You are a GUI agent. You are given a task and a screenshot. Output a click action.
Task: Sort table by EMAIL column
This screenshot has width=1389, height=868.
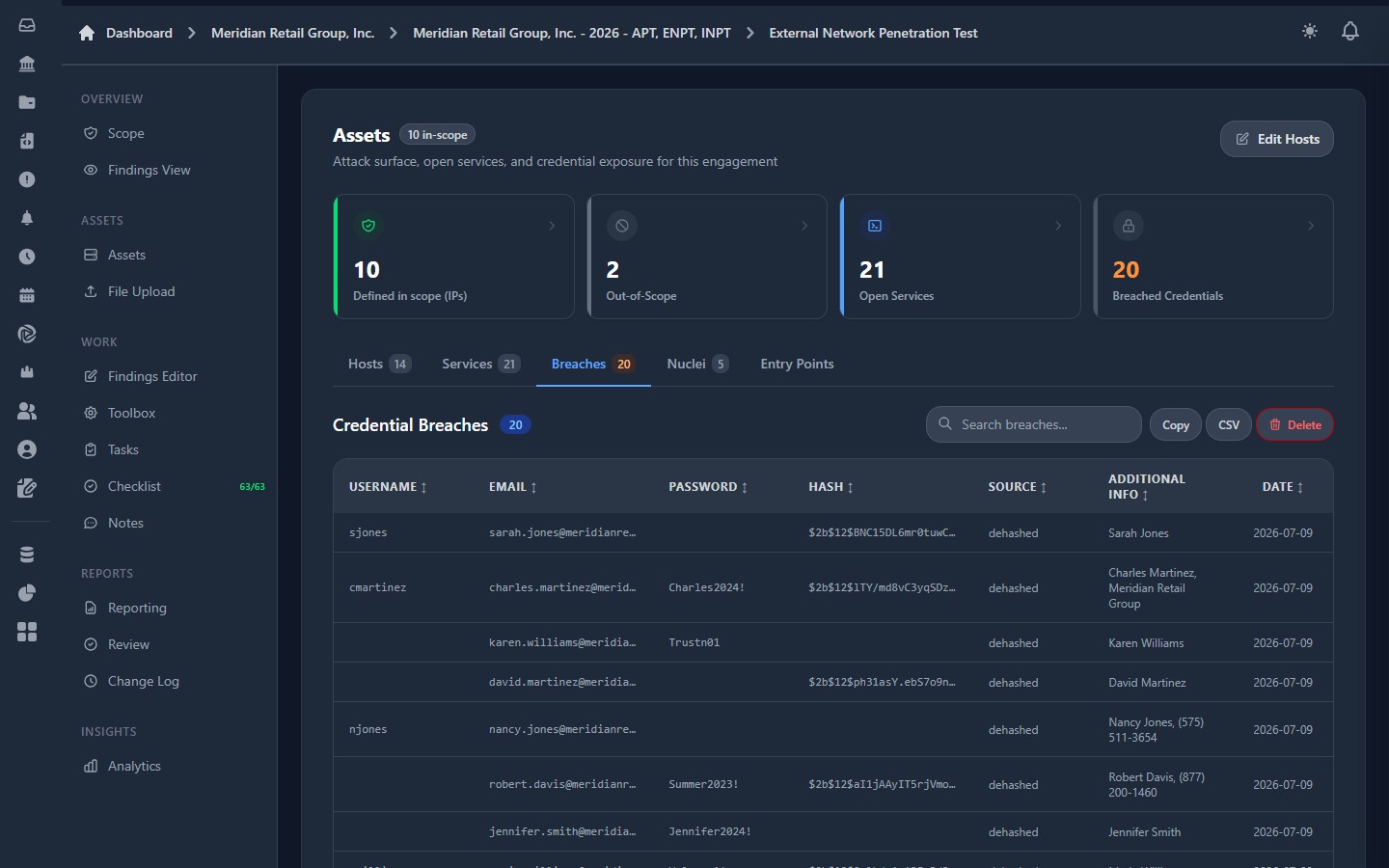coord(512,487)
